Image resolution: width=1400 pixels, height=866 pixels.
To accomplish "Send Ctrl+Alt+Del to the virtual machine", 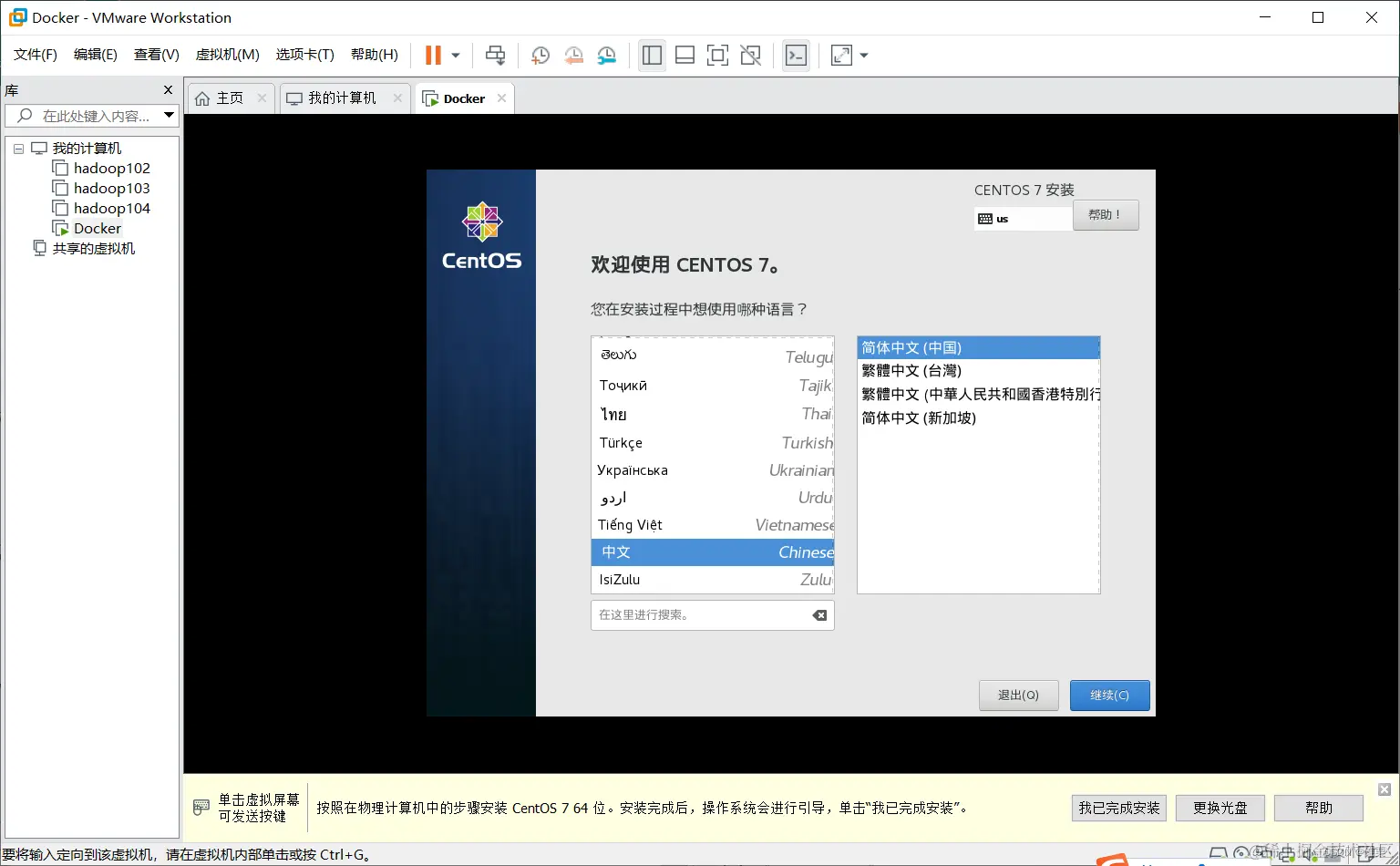I will [495, 56].
